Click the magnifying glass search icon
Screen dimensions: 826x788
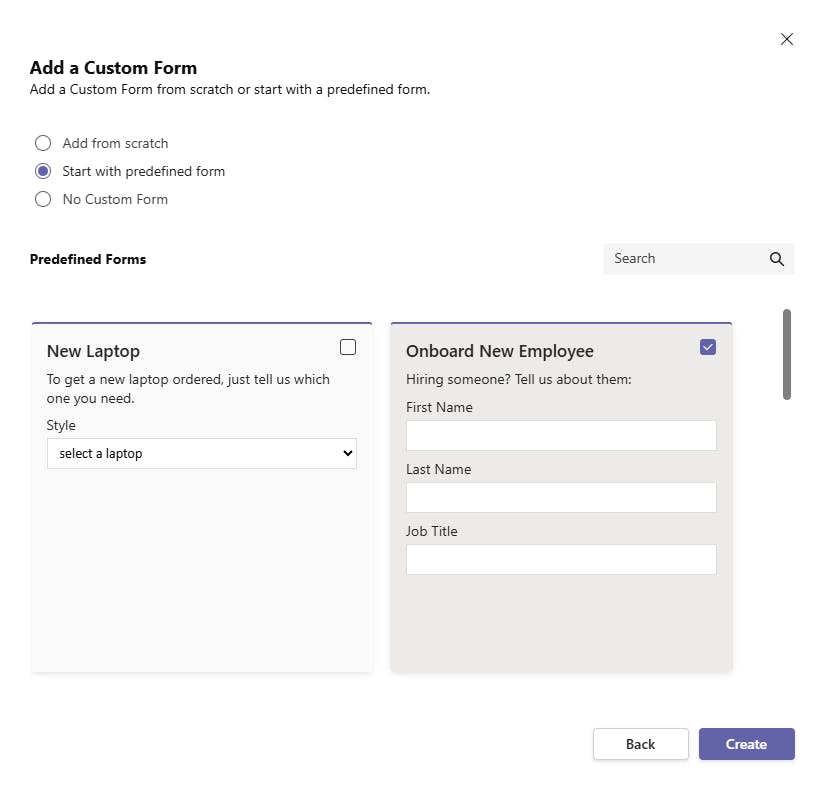coord(777,259)
